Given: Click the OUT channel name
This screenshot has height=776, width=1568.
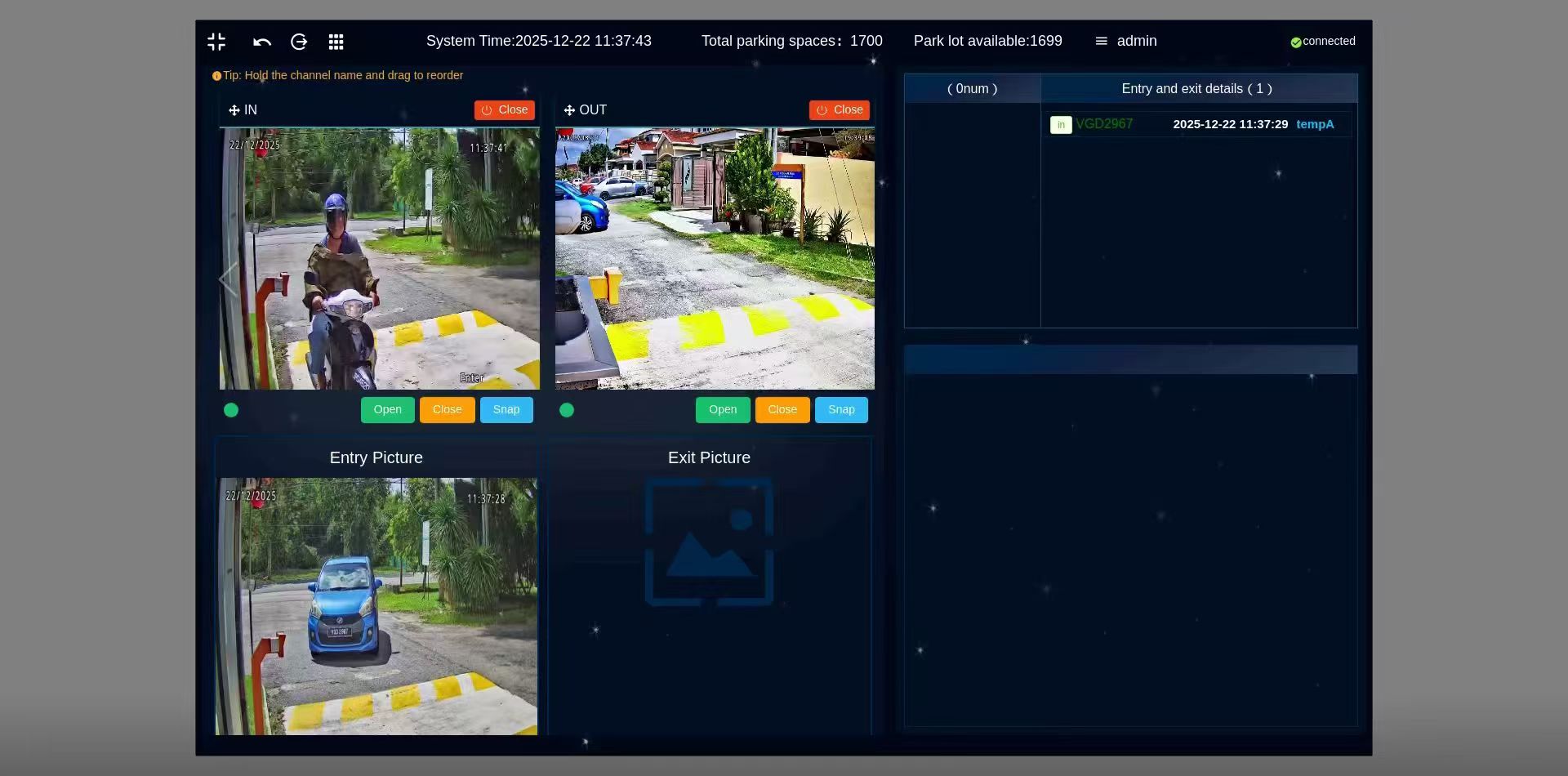Looking at the screenshot, I should tap(593, 110).
